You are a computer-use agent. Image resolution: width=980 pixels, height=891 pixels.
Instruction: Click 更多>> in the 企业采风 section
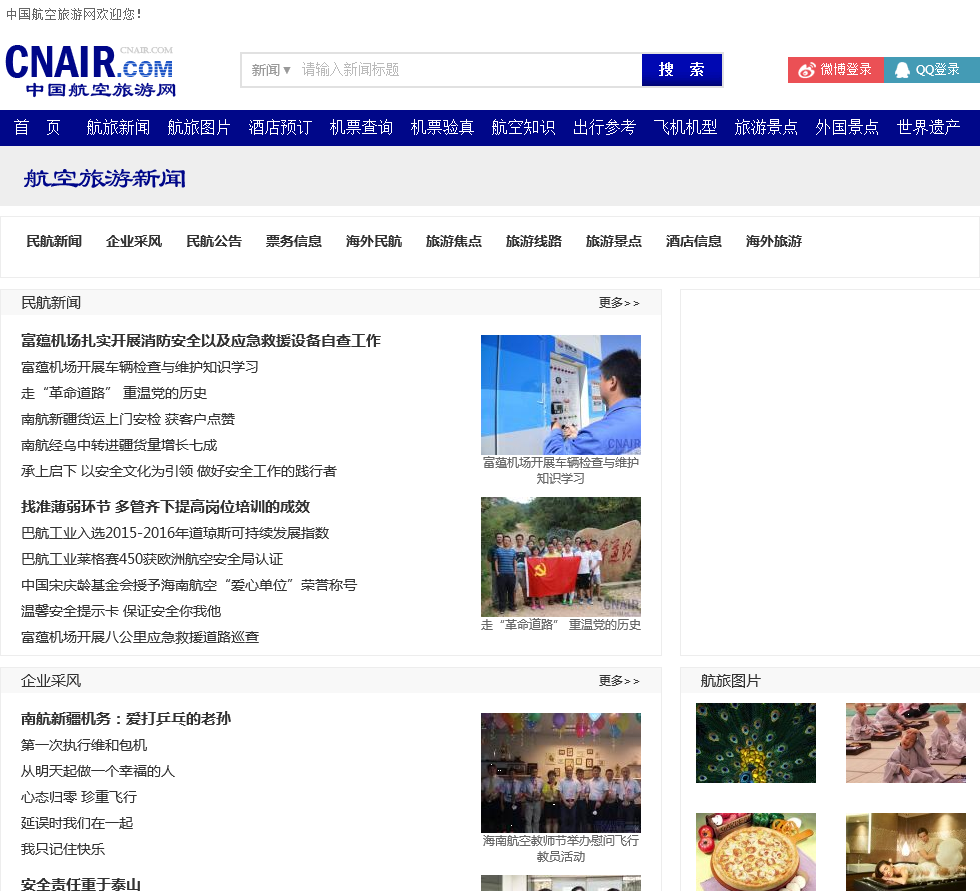[619, 681]
